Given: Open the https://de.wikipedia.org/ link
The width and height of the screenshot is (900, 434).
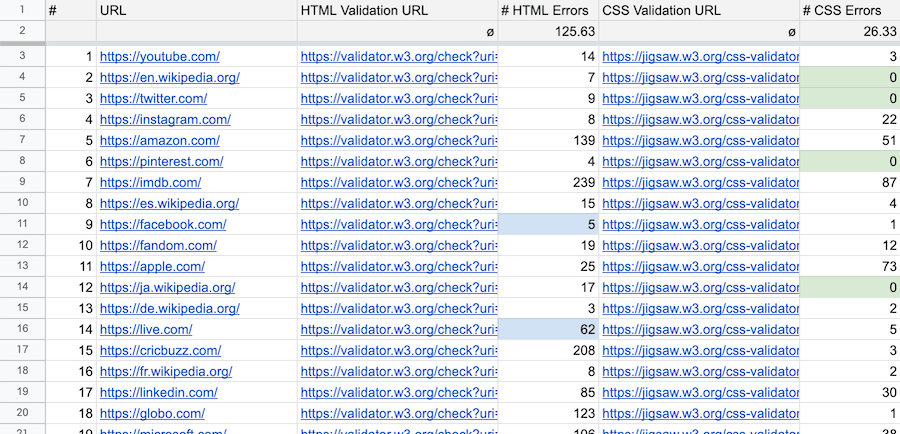Looking at the screenshot, I should click(169, 308).
